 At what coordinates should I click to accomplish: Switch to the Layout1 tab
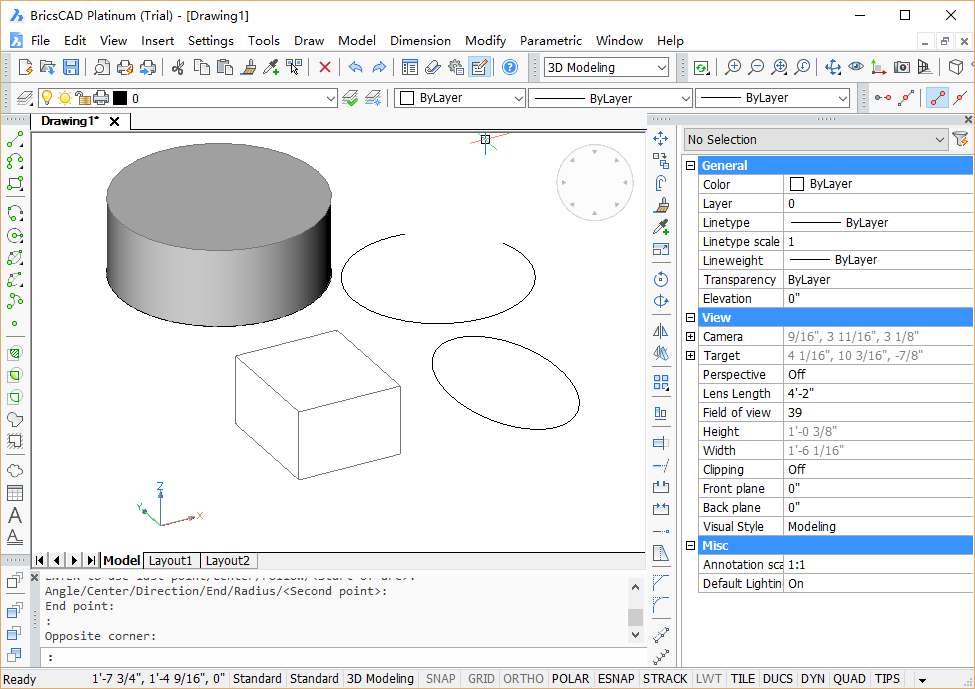pyautogui.click(x=171, y=560)
